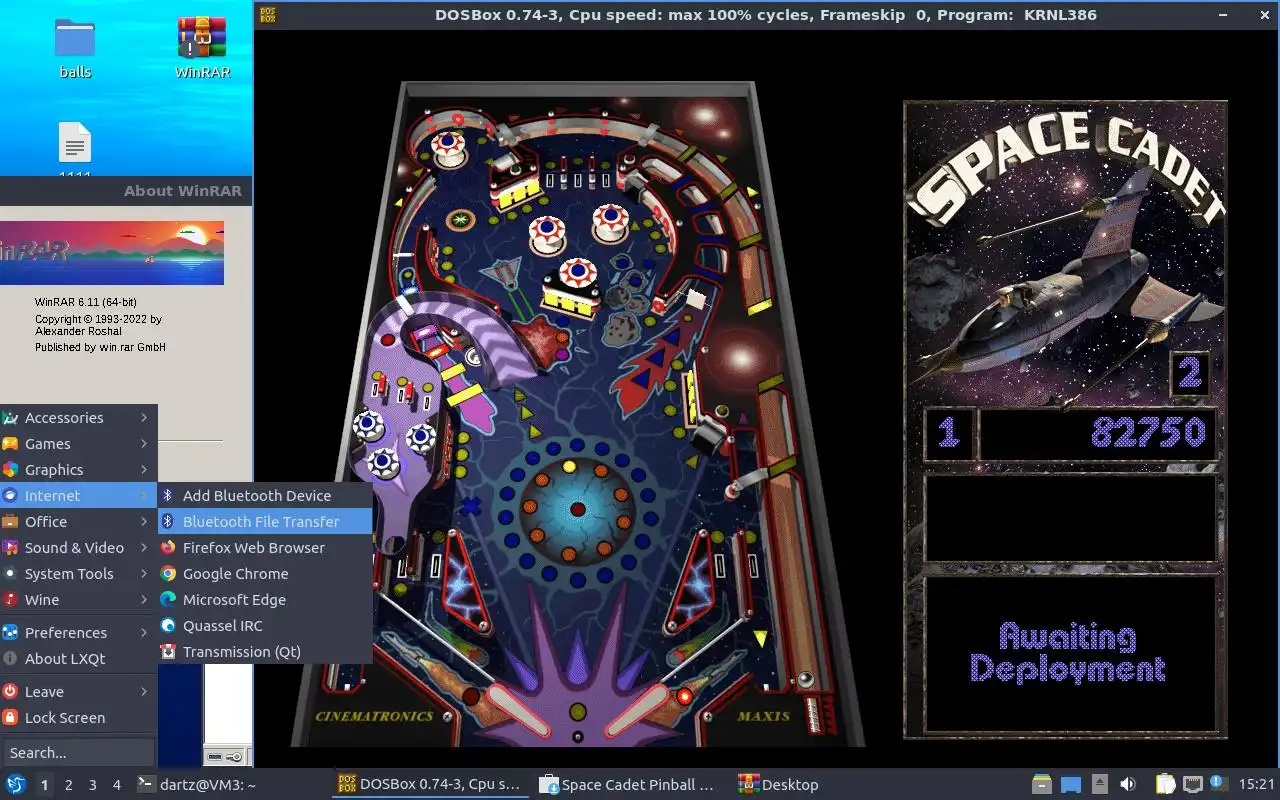Click the Transmission (Qt) icon

click(168, 652)
